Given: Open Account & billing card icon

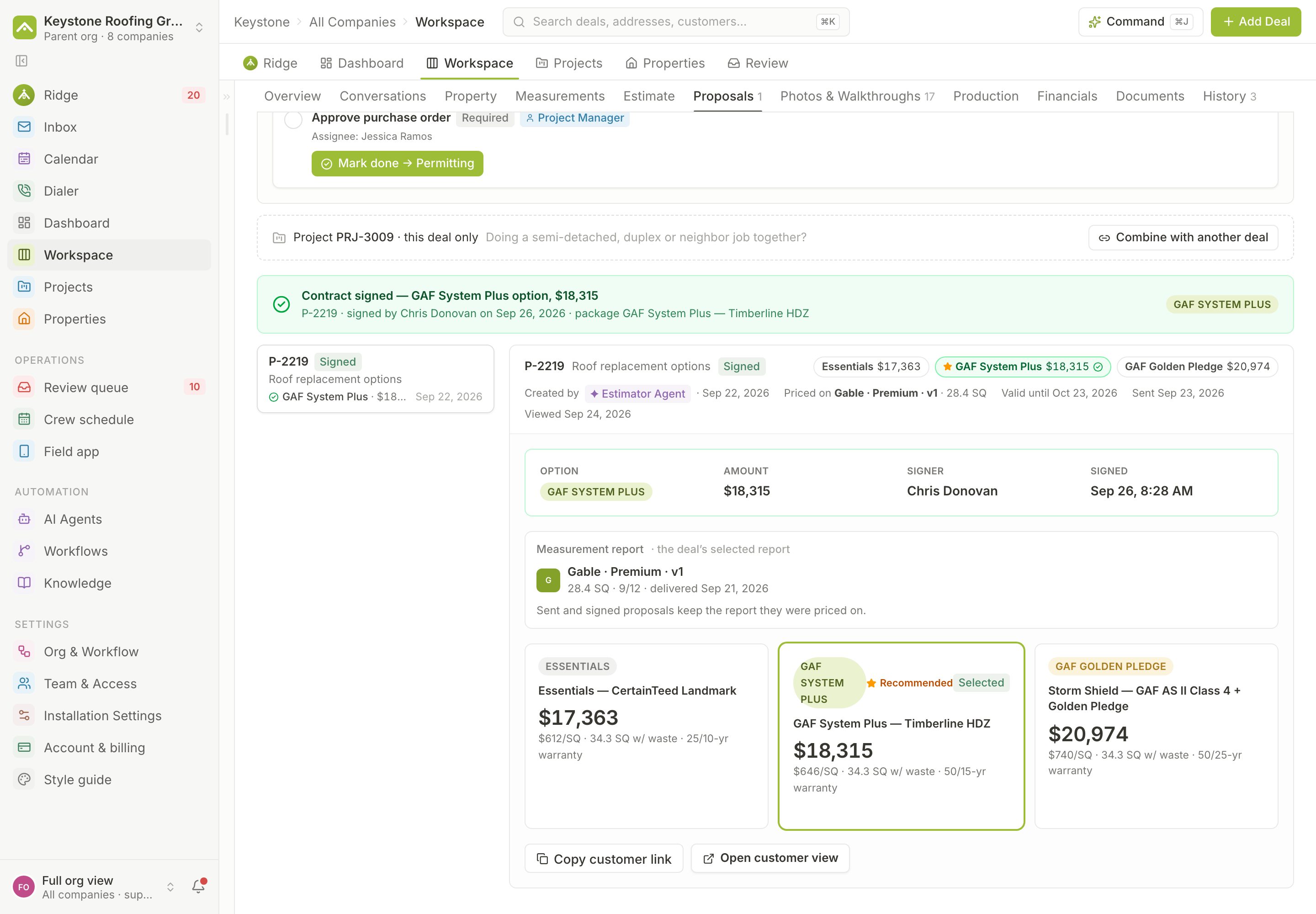Looking at the screenshot, I should point(24,747).
